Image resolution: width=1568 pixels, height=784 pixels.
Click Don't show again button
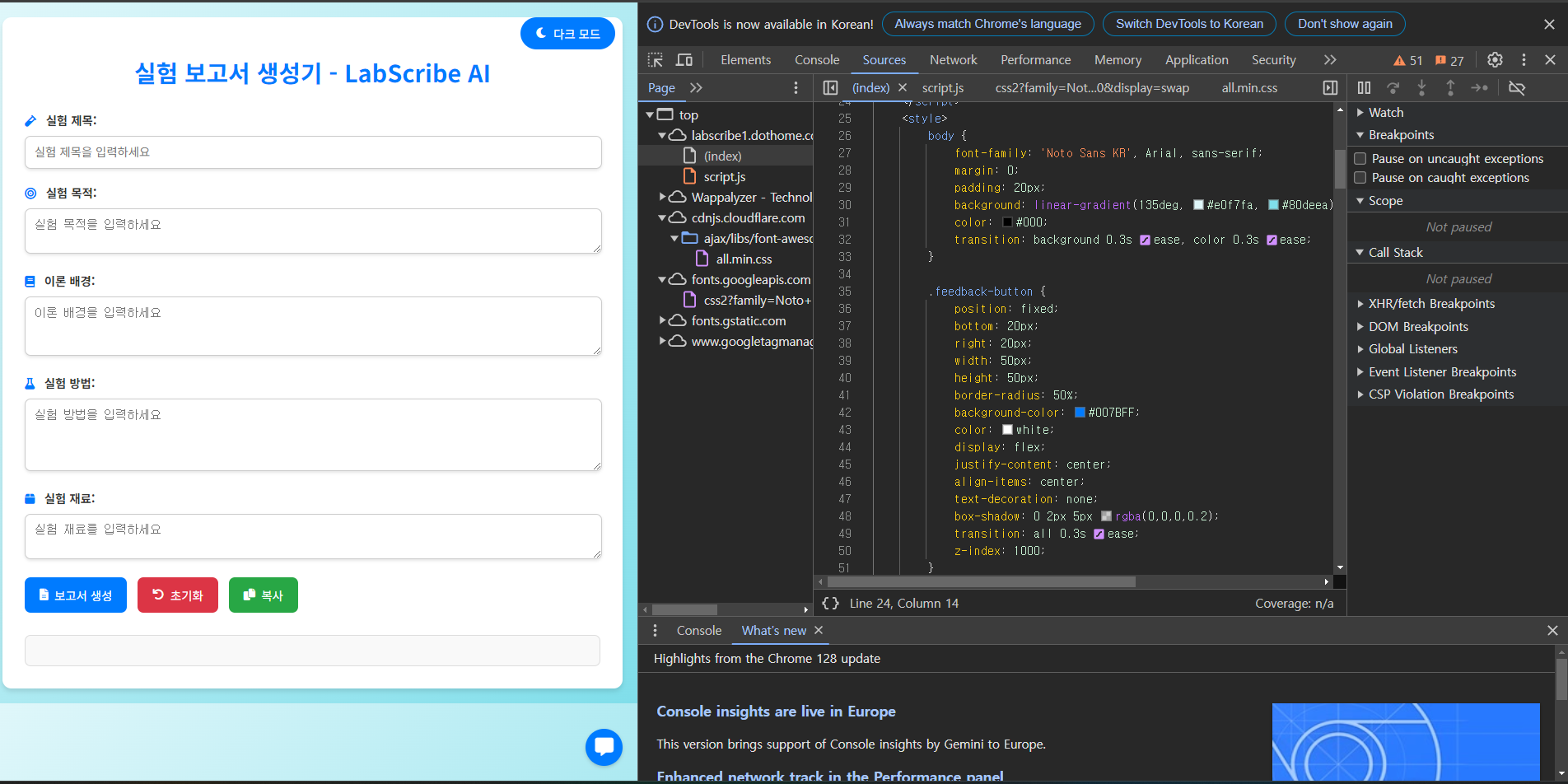pyautogui.click(x=1345, y=24)
